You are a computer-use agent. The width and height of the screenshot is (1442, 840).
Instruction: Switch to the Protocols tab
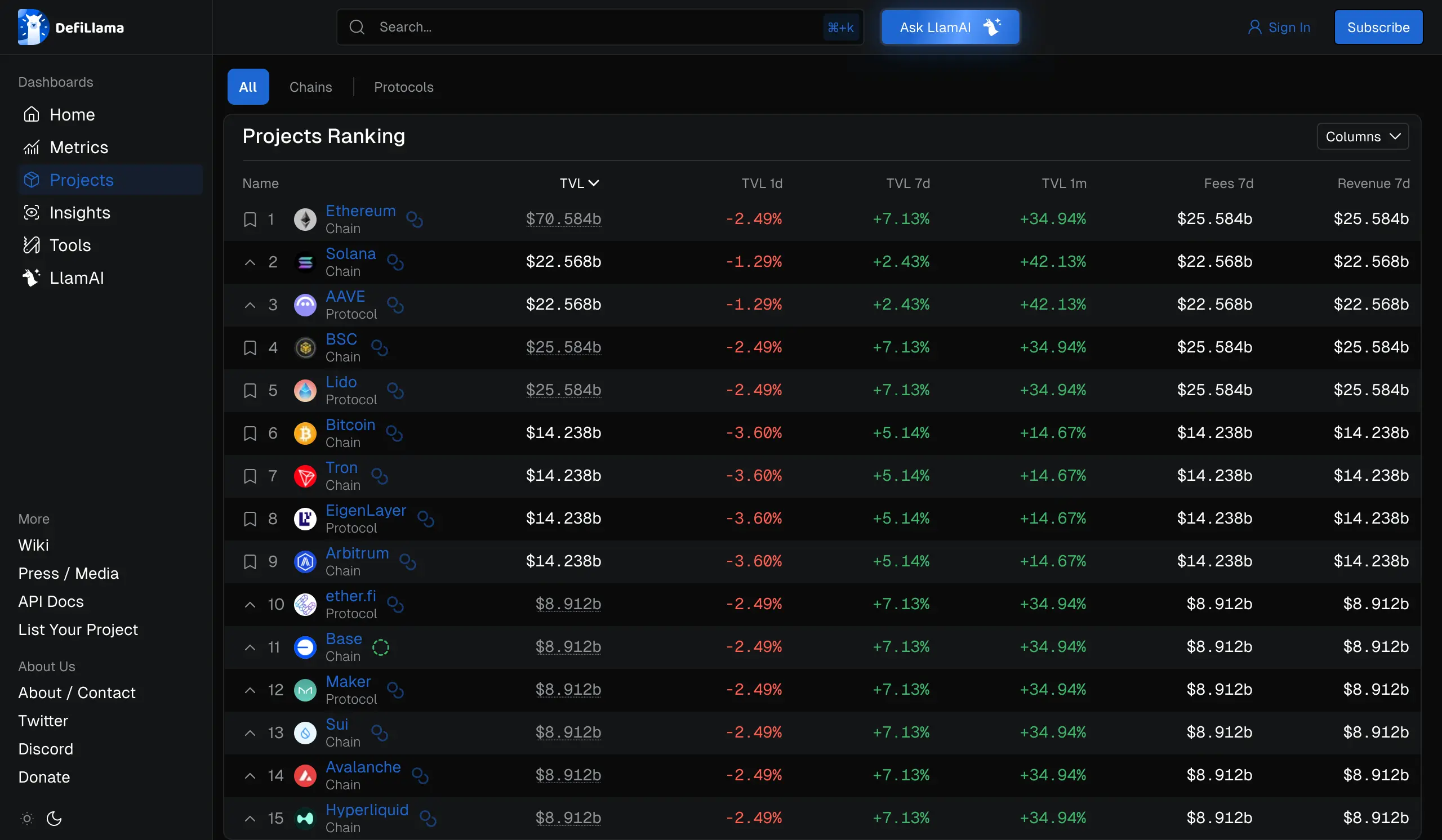(x=403, y=87)
